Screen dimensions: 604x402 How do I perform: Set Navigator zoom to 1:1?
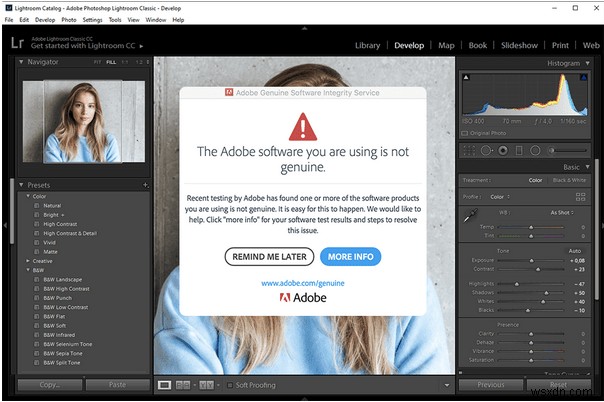(124, 62)
